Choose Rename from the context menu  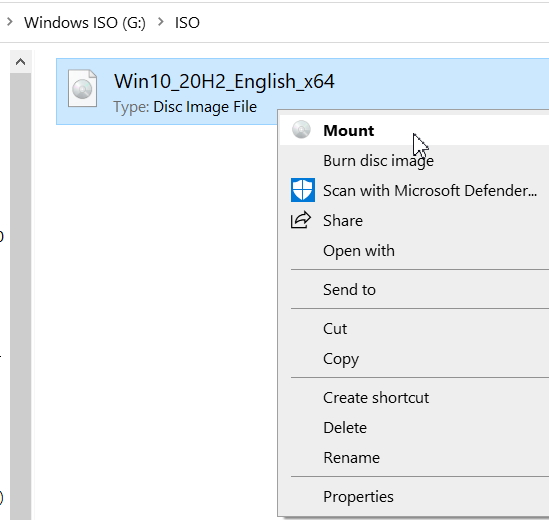[414, 458]
